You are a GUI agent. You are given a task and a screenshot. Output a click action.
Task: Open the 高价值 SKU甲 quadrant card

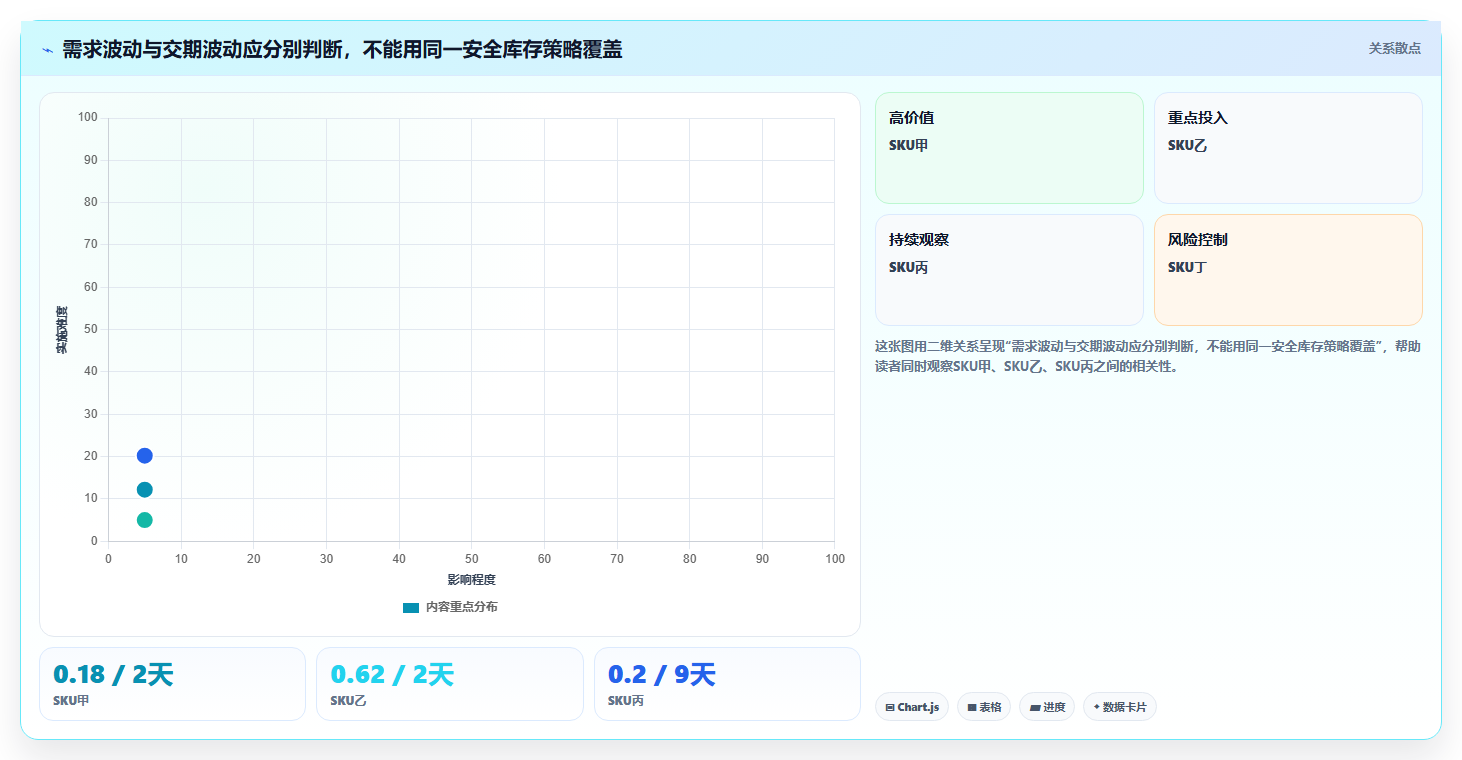click(x=1009, y=148)
